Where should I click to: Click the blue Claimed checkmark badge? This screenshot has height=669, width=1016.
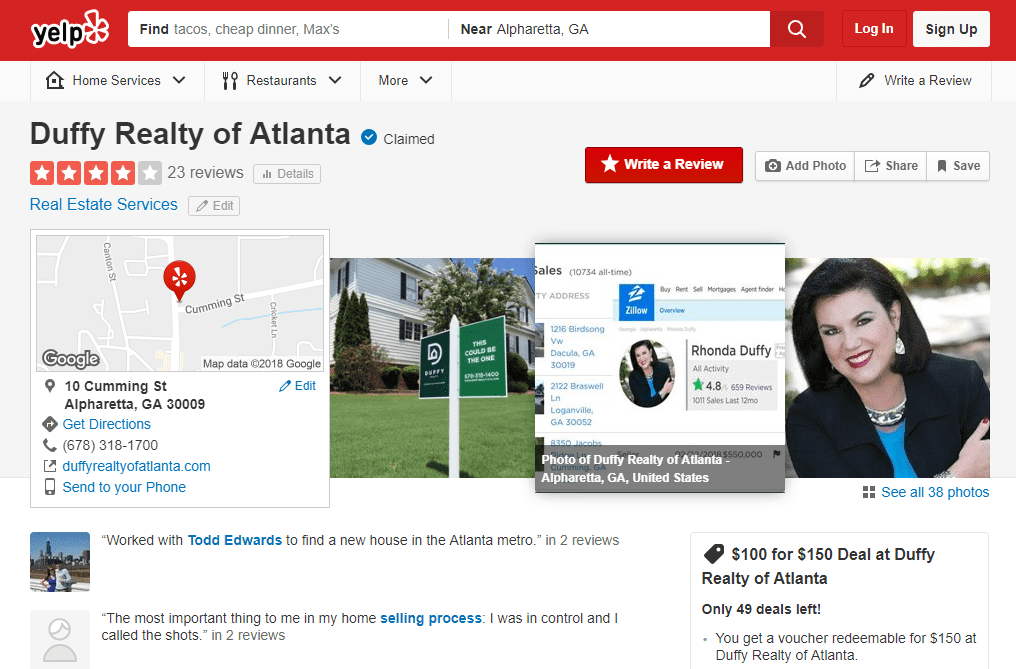369,138
